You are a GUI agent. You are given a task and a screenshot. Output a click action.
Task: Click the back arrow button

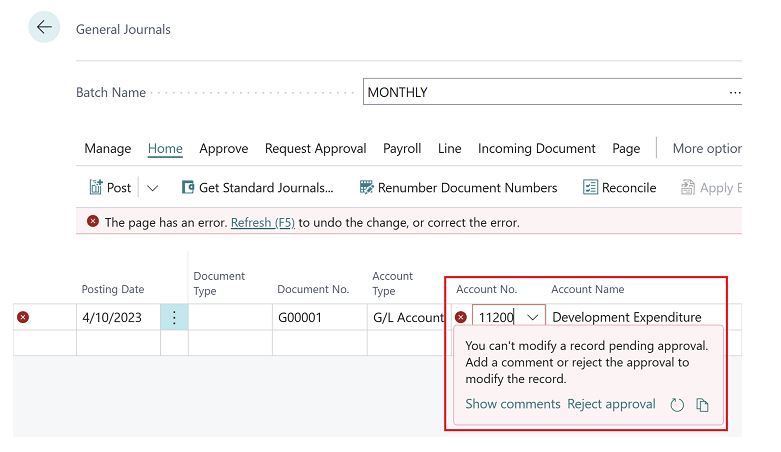point(43,28)
